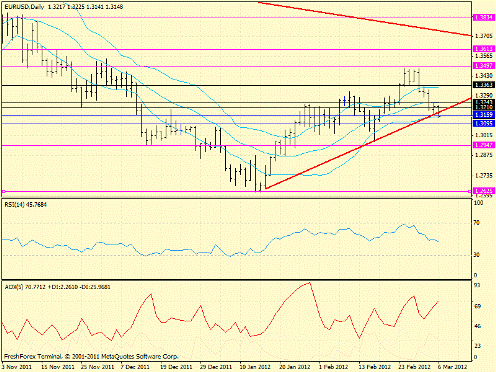Click the RSI 30 level label

(477, 255)
